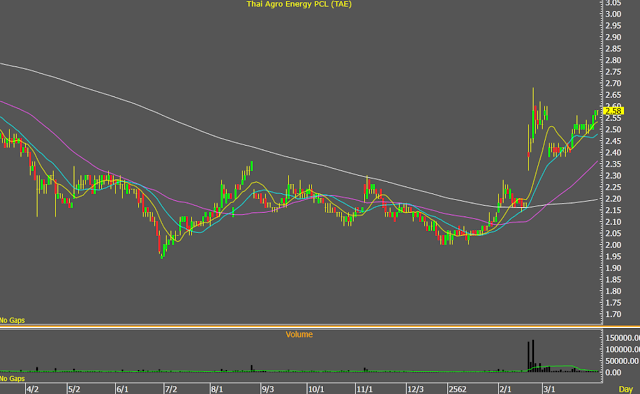Click the 2.05 price axis label
The height and width of the screenshot is (394, 640).
[613, 233]
